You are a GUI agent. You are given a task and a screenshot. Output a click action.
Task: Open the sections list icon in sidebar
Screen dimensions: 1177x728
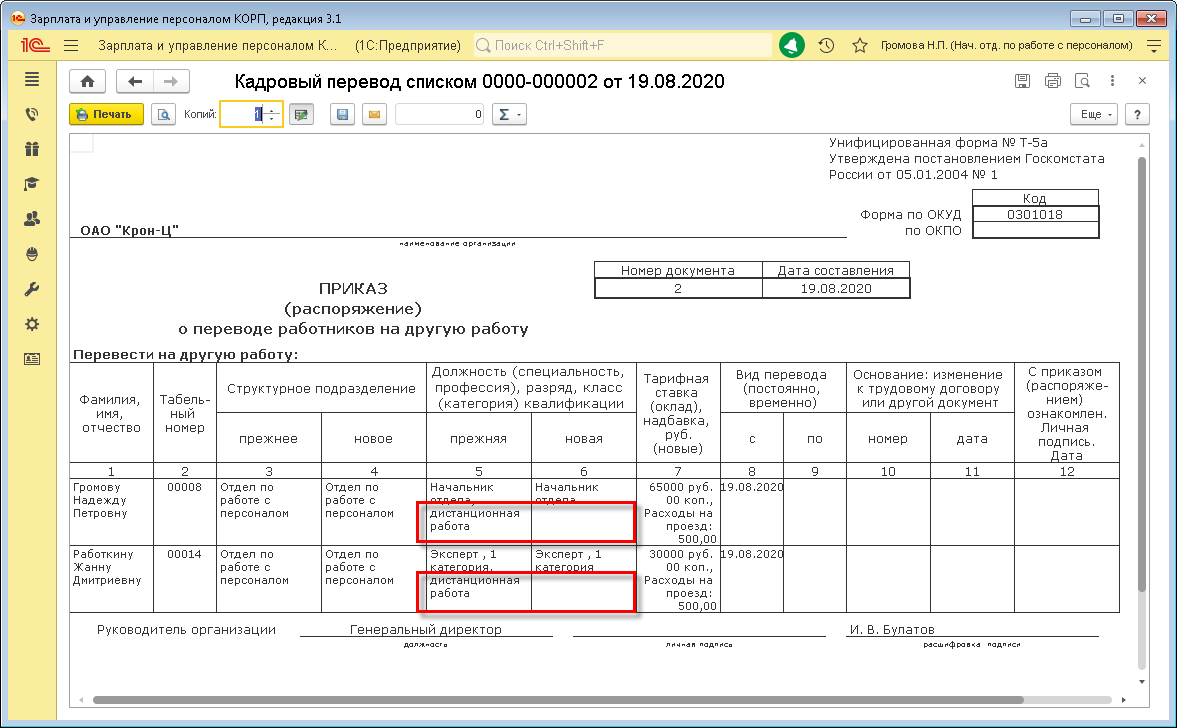(x=32, y=80)
